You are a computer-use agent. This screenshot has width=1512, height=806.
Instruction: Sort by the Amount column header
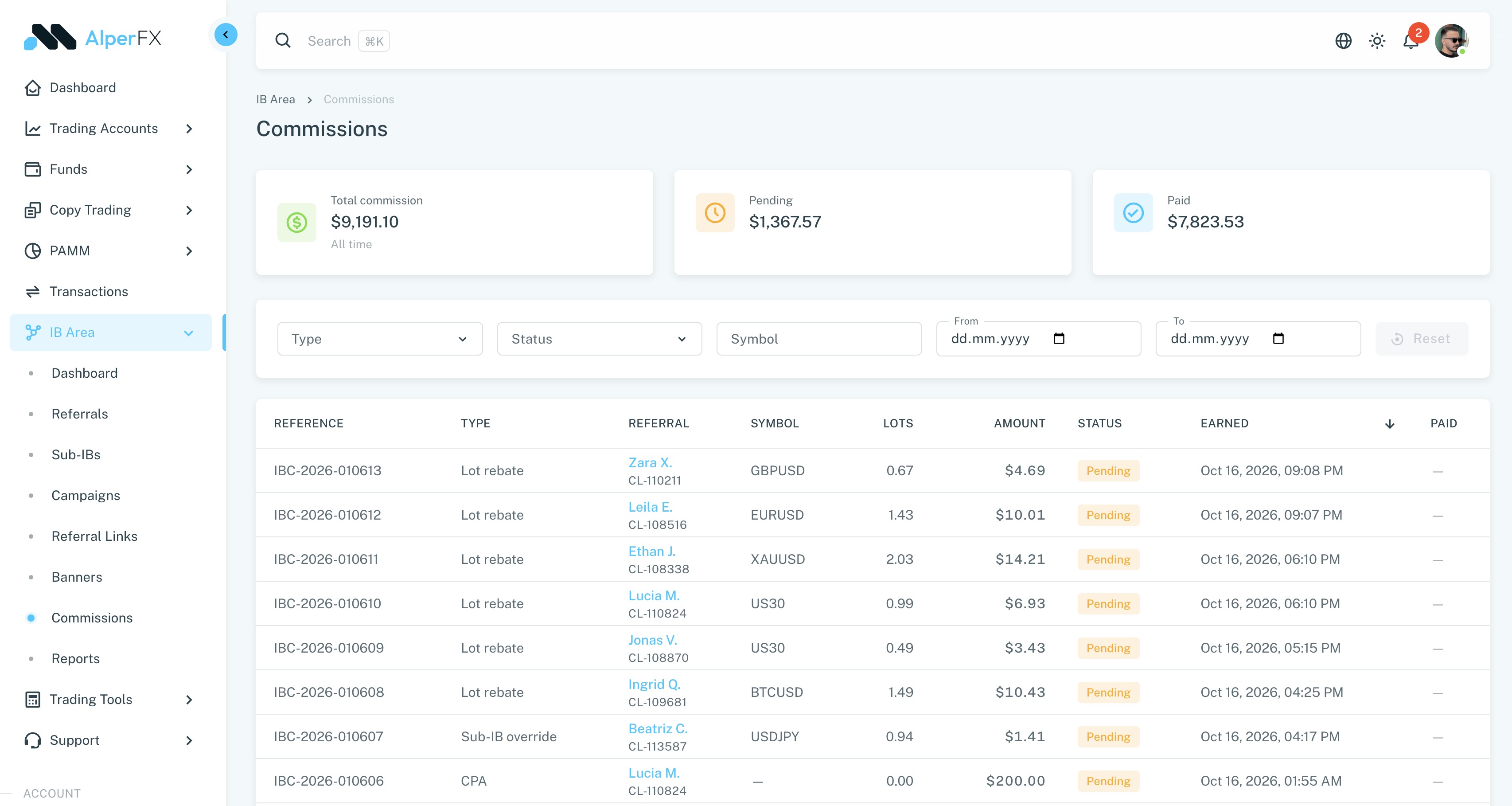[x=1019, y=423]
